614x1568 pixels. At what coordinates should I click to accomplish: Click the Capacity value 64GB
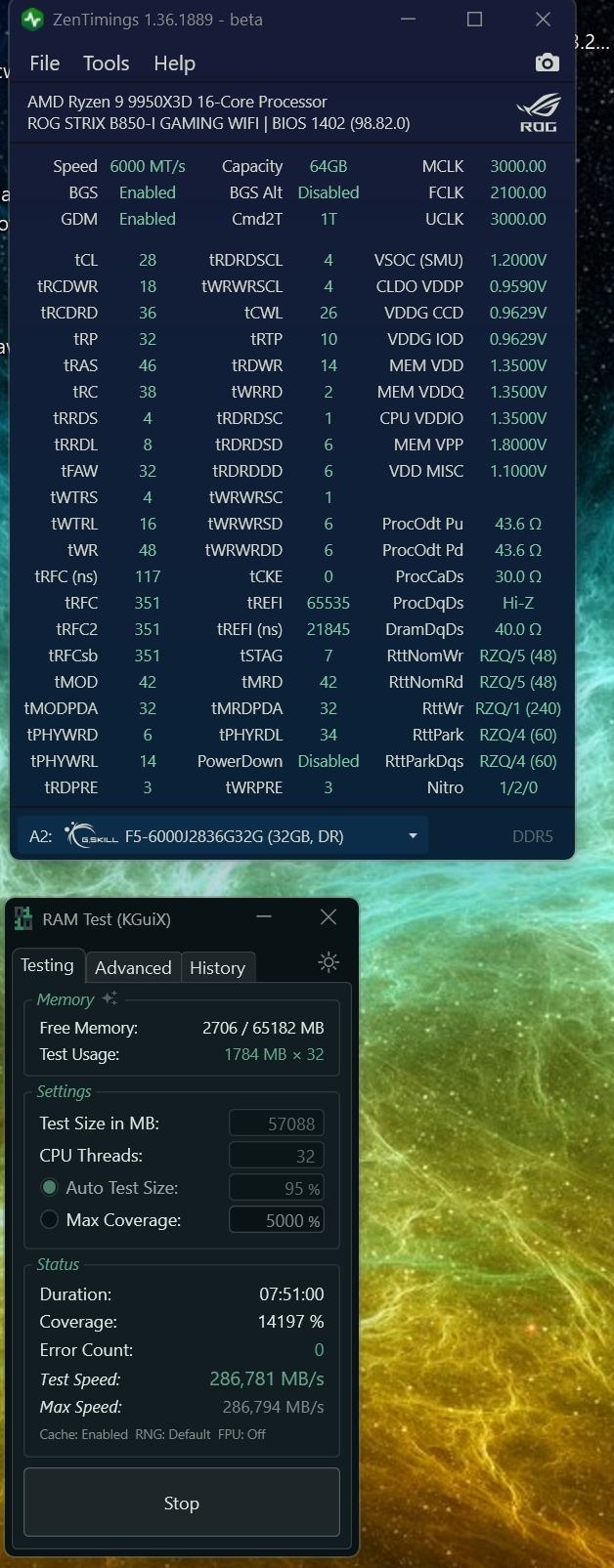[x=329, y=166]
